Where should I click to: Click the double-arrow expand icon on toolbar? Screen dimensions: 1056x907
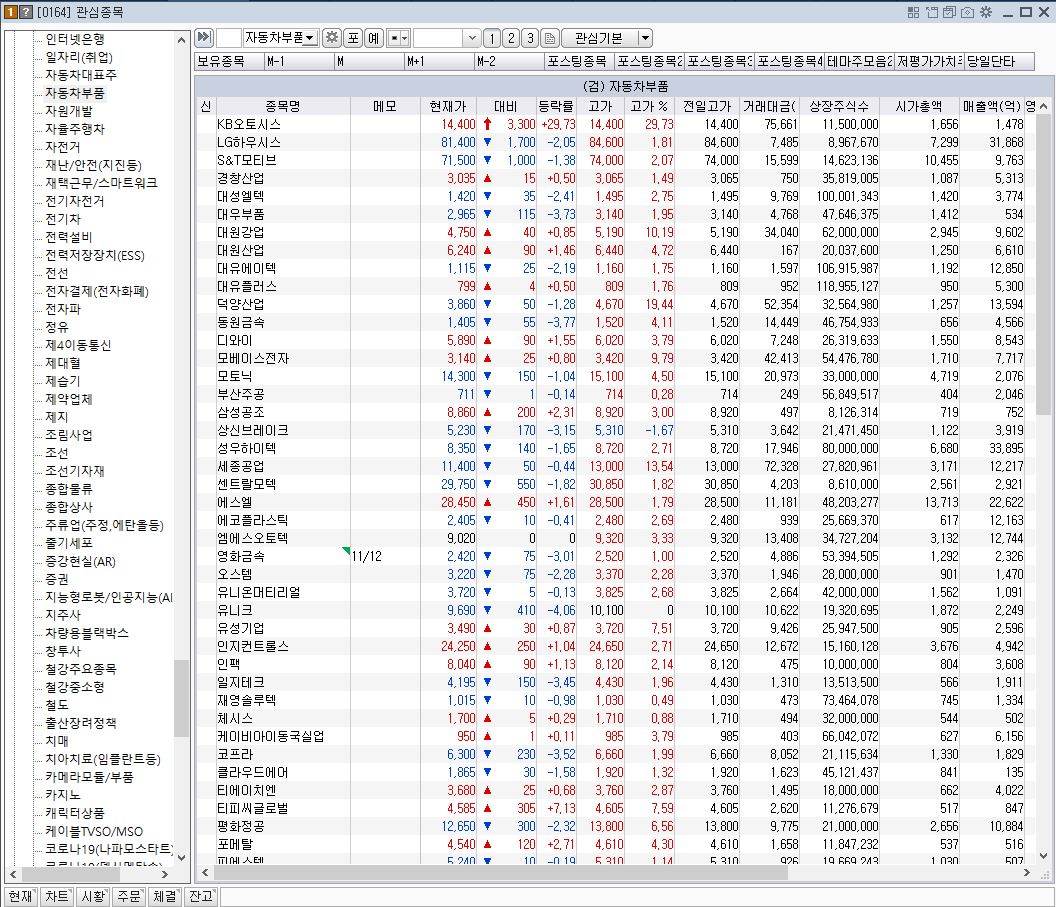[204, 37]
